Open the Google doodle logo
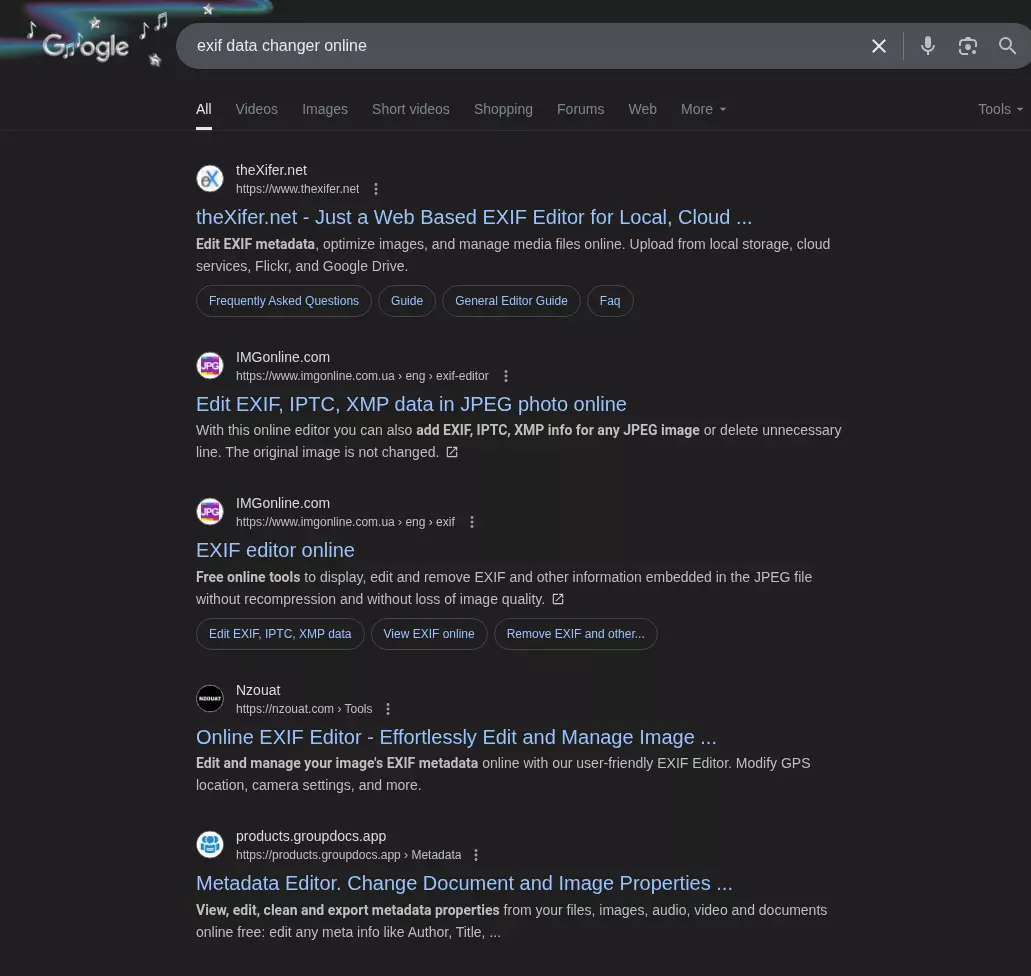 86,45
